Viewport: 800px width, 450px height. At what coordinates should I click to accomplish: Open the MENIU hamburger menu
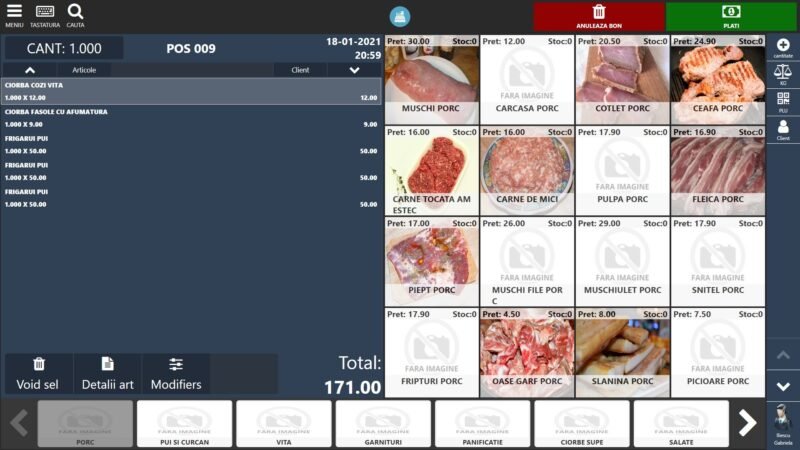(x=14, y=14)
